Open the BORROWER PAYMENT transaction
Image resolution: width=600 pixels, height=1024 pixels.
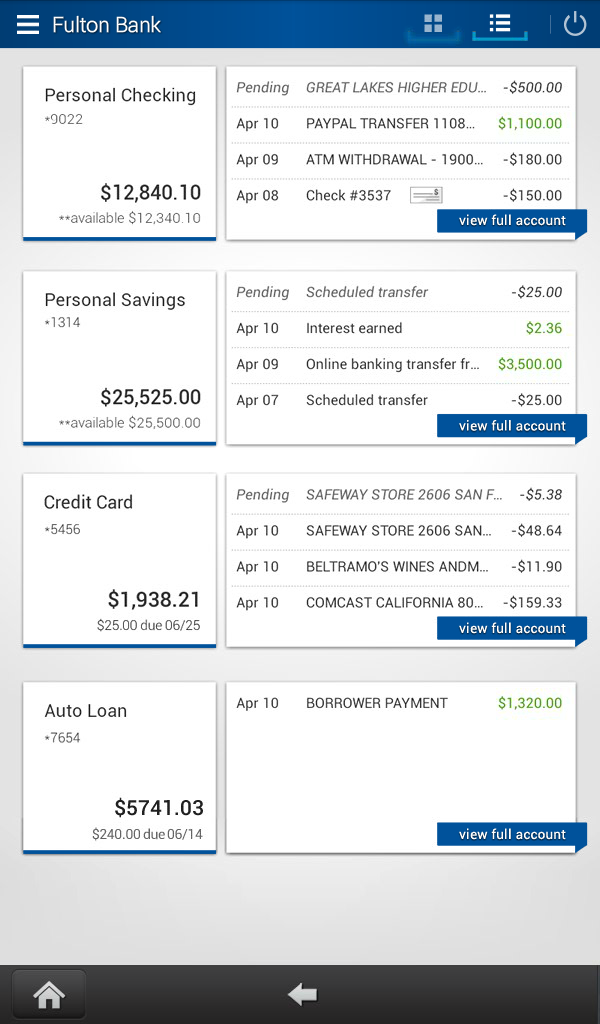pos(400,703)
